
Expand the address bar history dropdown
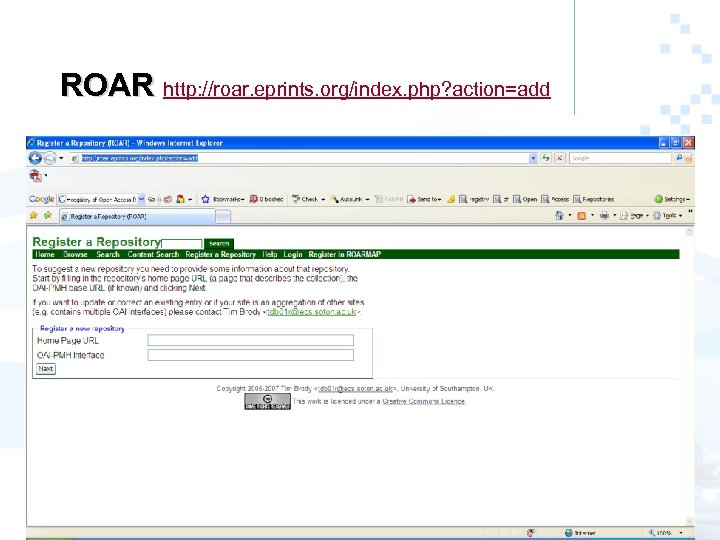tap(533, 158)
